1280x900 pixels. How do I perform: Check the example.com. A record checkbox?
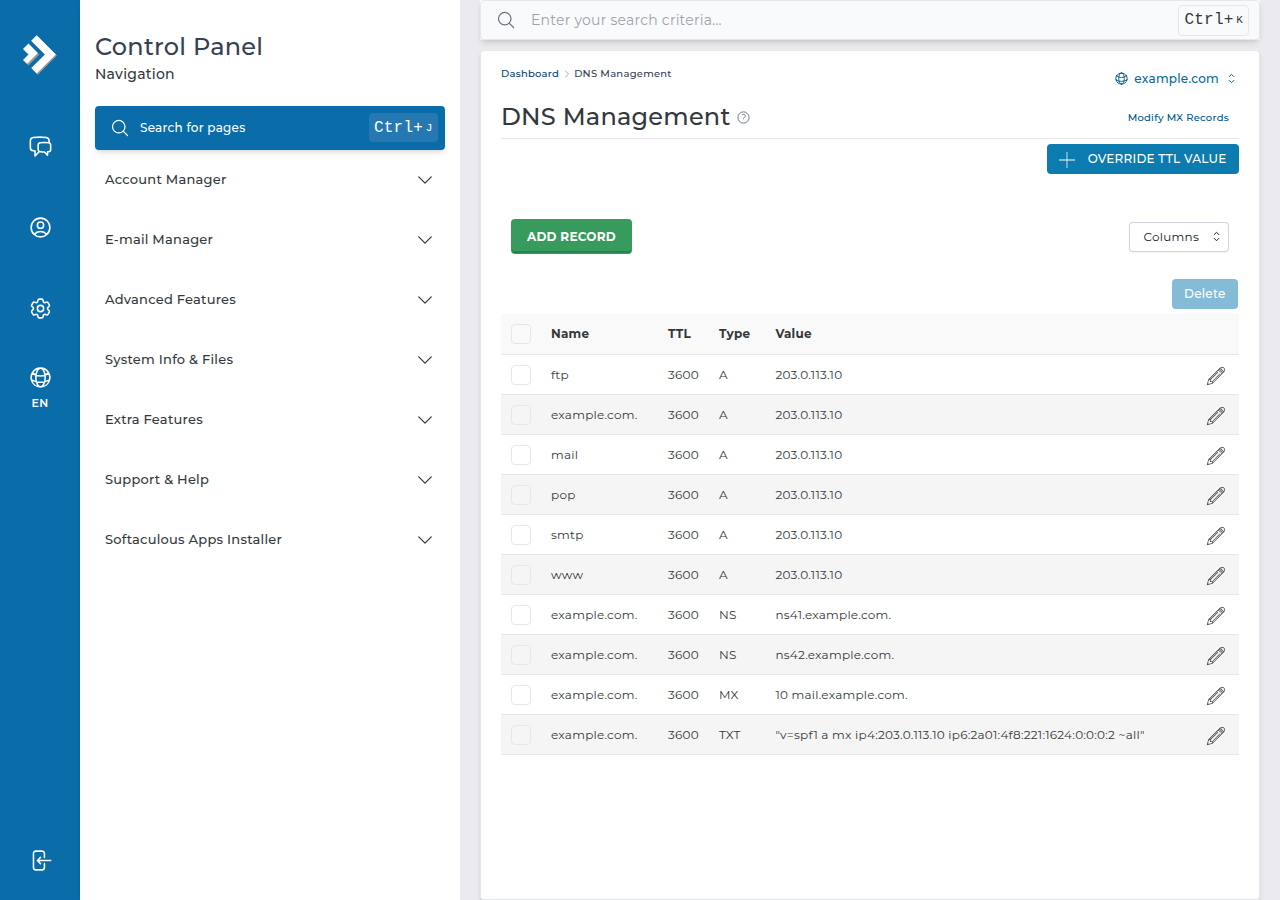521,415
